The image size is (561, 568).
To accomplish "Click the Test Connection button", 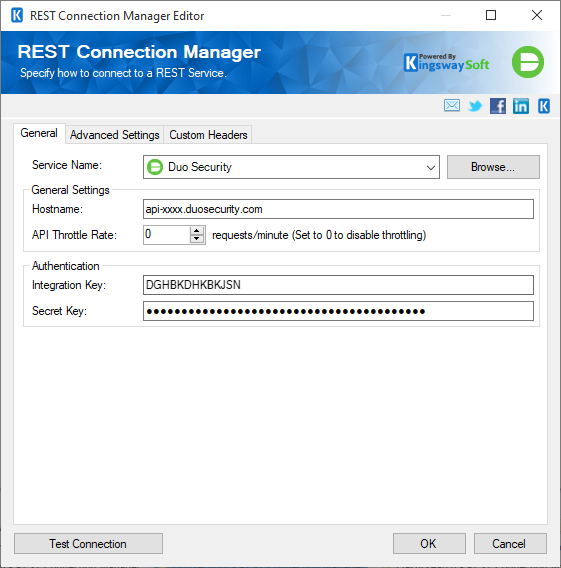I will [88, 543].
